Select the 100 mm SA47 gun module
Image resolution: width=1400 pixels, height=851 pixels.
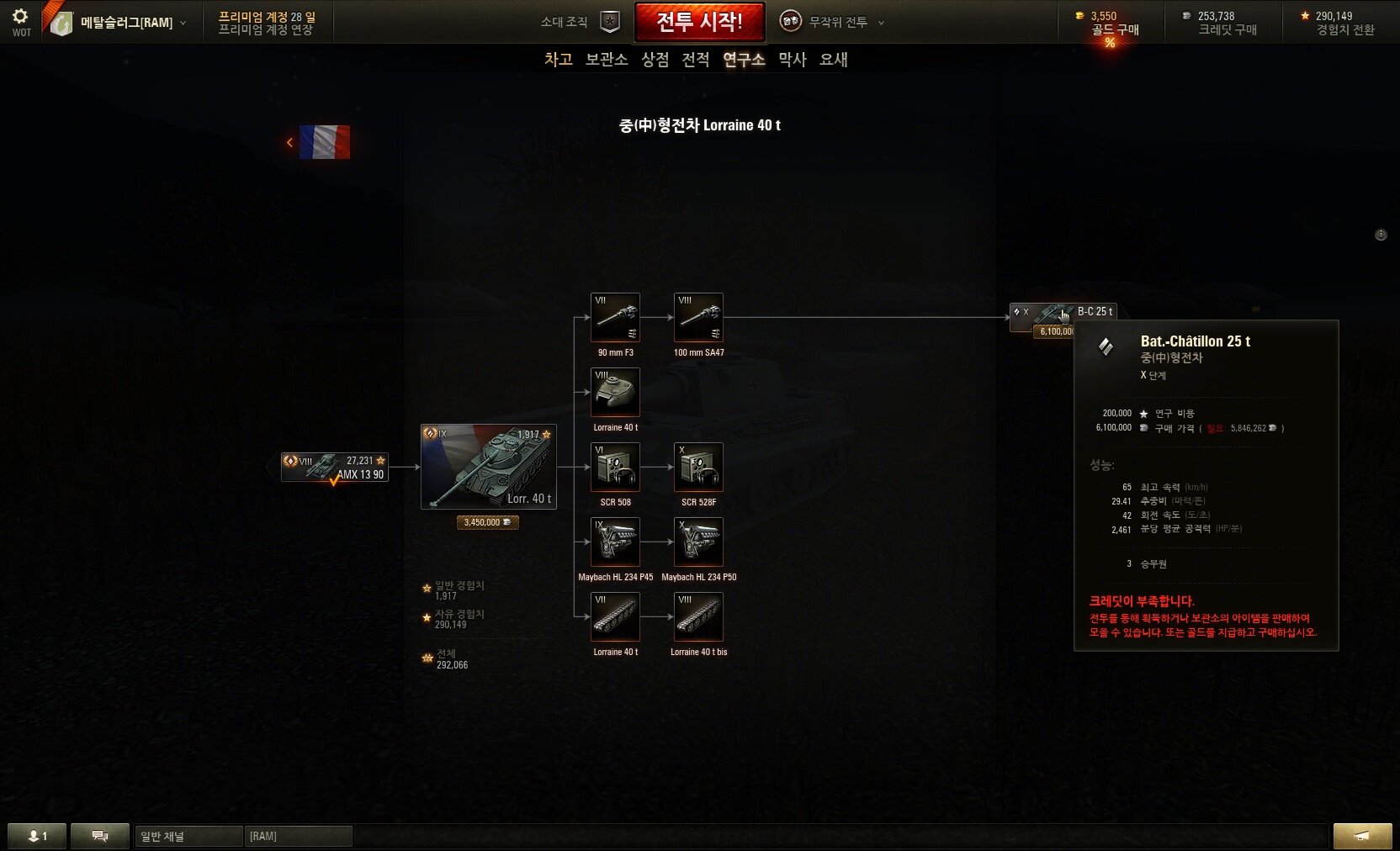pos(698,317)
